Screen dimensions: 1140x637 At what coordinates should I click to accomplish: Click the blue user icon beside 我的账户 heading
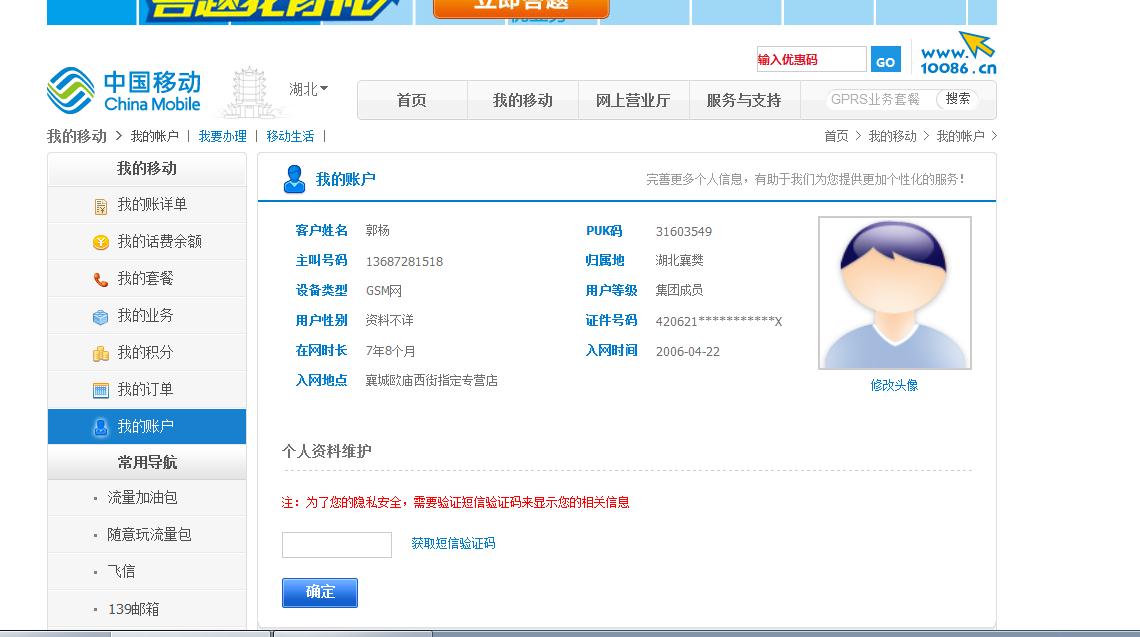294,179
